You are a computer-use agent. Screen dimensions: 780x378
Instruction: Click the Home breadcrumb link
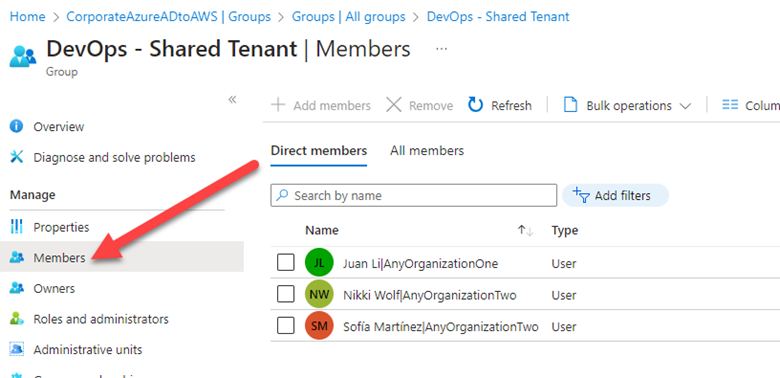click(x=27, y=16)
